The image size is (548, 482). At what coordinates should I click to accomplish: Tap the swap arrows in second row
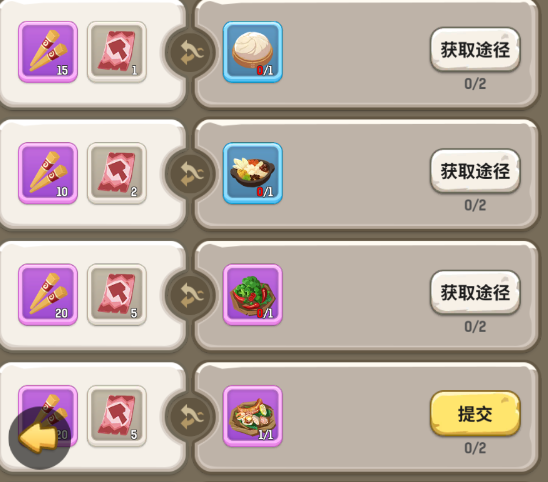(x=191, y=173)
